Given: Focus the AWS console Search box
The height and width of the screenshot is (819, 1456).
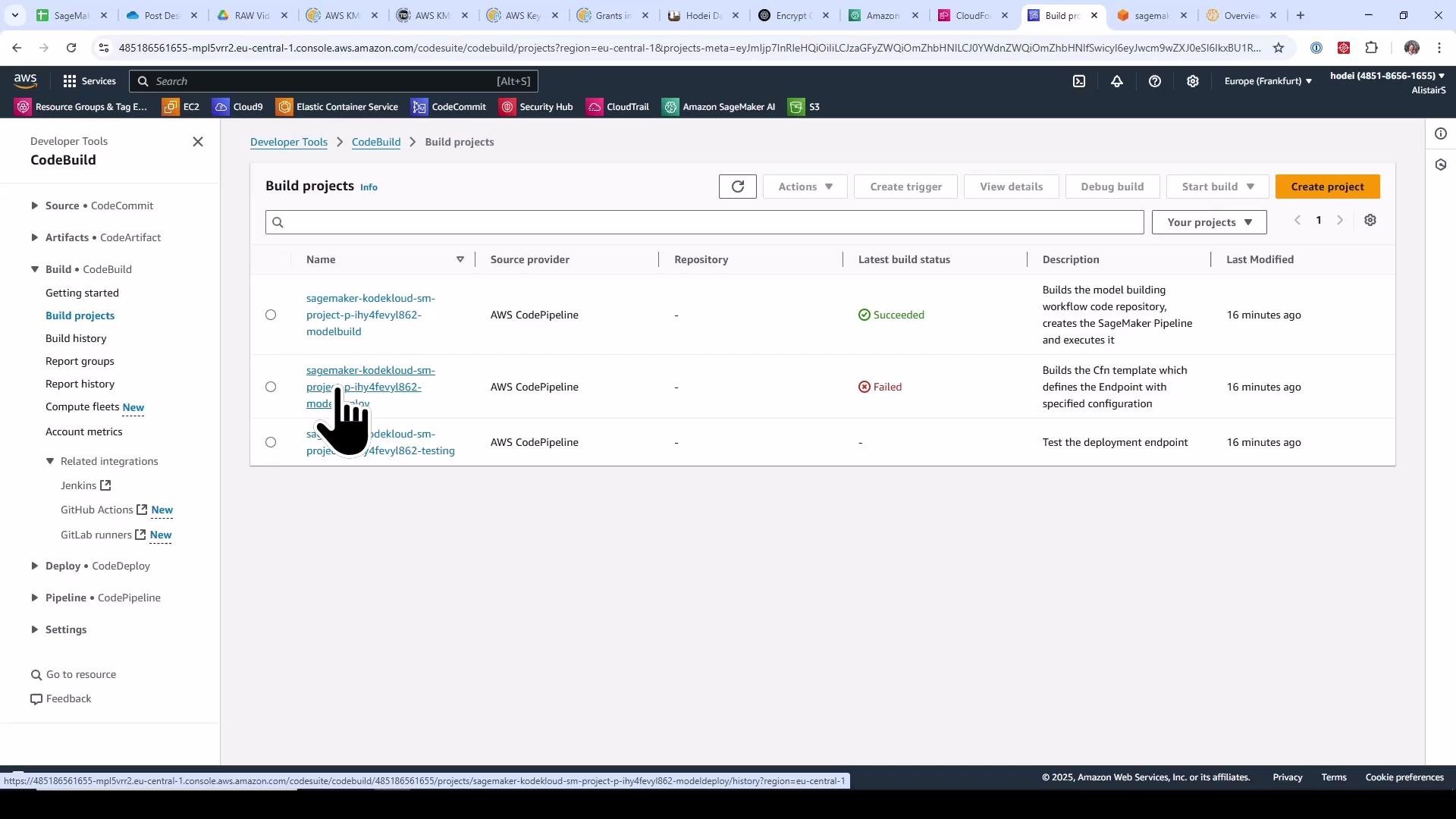Looking at the screenshot, I should tap(334, 81).
